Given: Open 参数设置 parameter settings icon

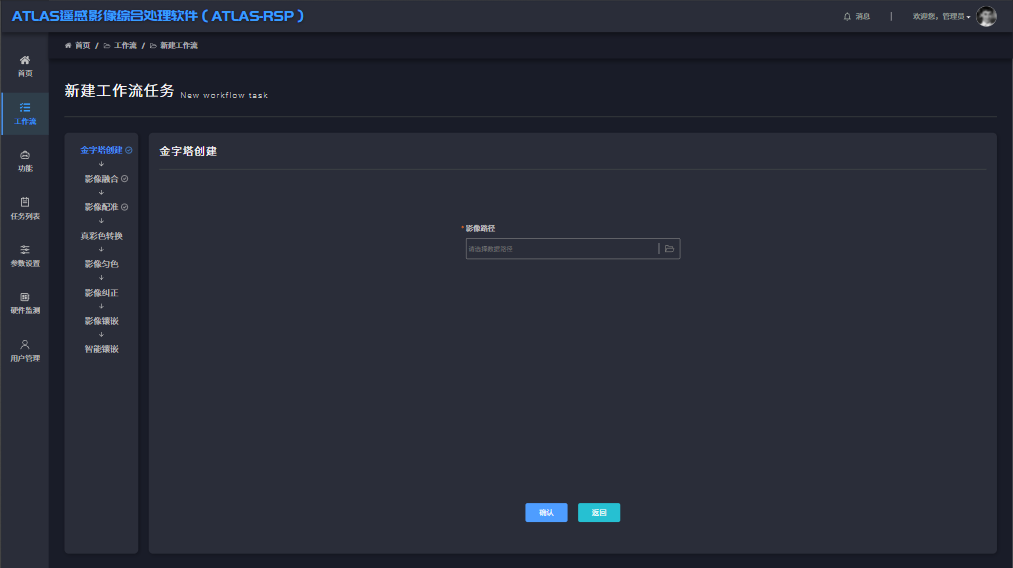Looking at the screenshot, I should [25, 250].
